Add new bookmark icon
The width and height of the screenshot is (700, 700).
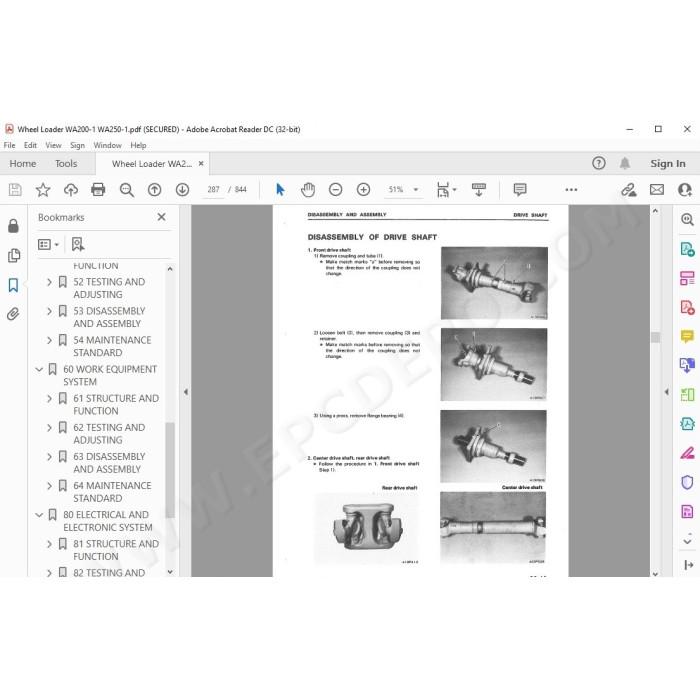[78, 244]
